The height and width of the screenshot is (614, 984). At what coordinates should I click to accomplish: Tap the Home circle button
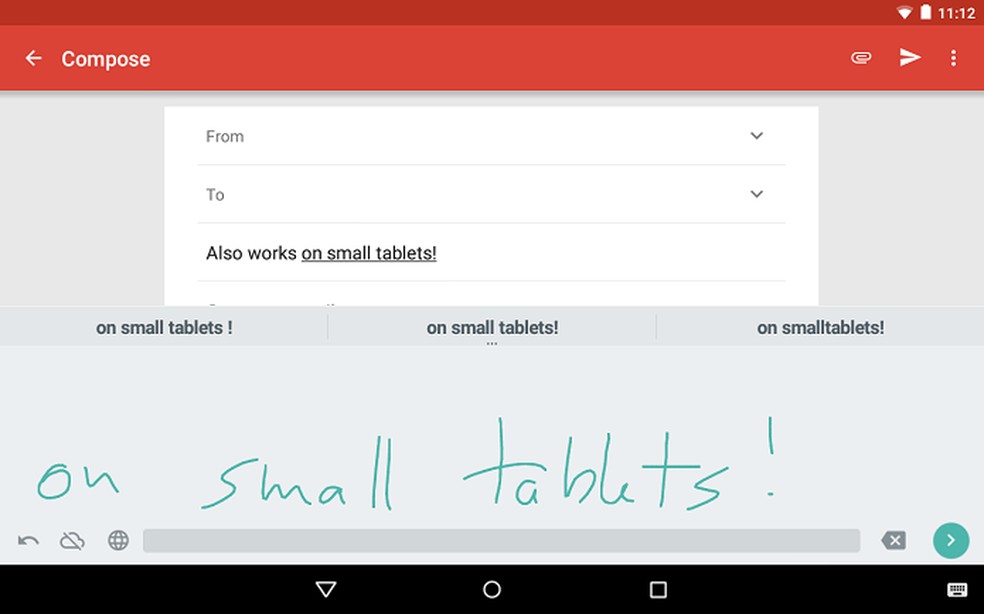[491, 590]
